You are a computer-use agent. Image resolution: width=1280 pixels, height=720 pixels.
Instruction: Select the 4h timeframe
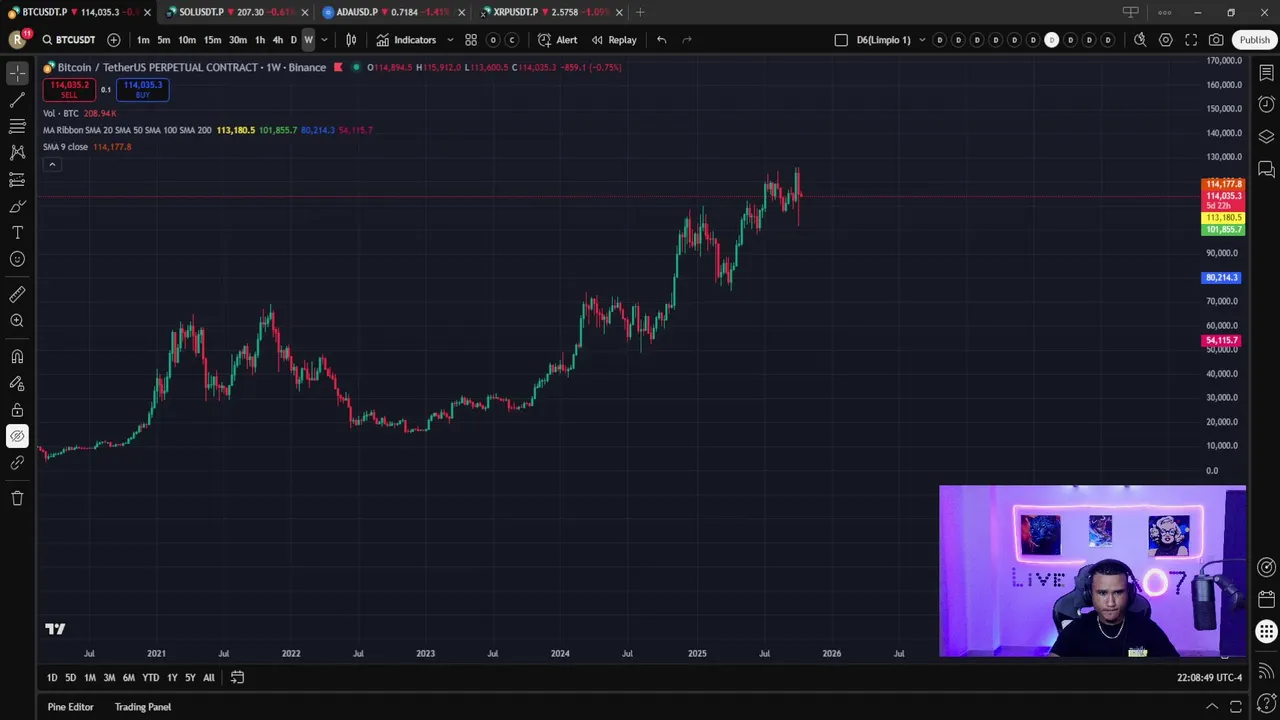point(278,40)
